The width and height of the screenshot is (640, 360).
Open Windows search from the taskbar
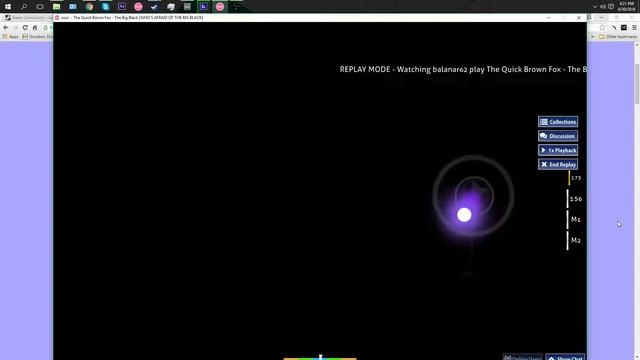pyautogui.click(x=24, y=7)
